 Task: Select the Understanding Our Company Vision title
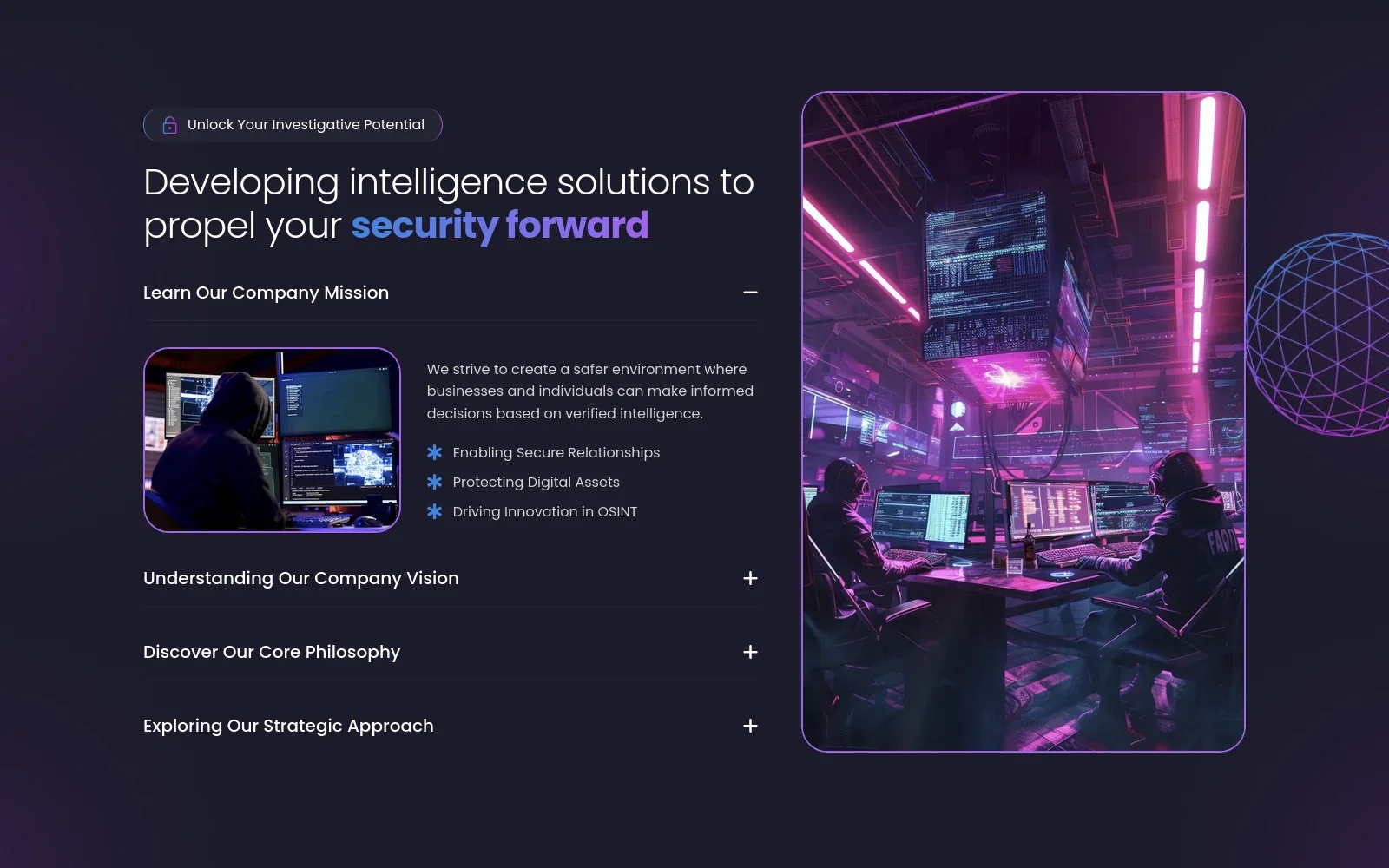coord(300,578)
